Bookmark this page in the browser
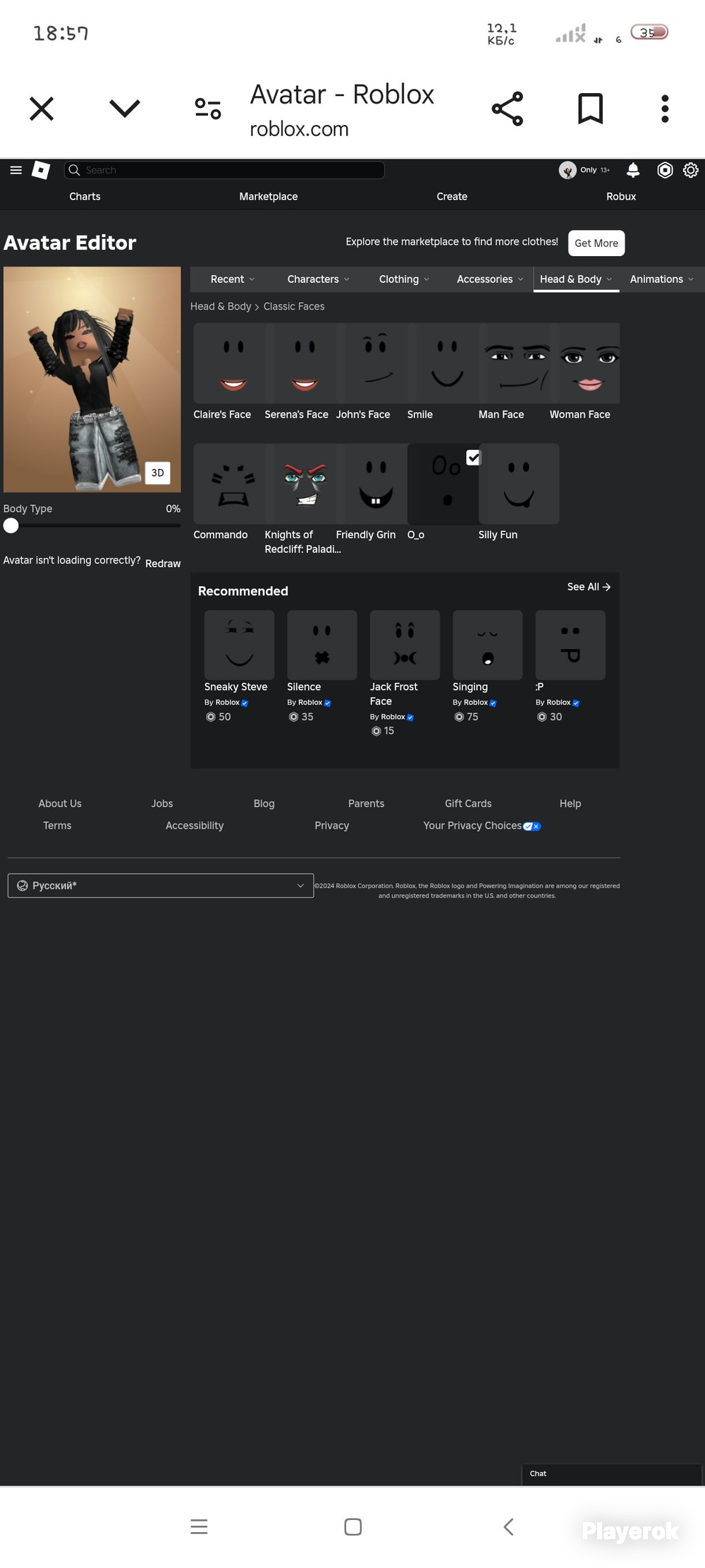The image size is (705, 1568). (x=591, y=109)
